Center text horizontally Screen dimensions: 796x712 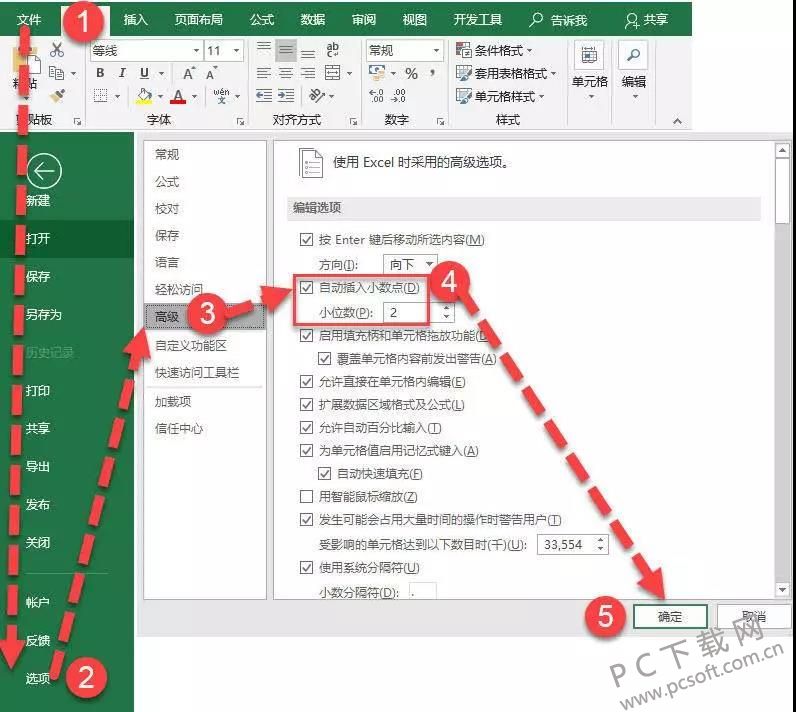286,73
